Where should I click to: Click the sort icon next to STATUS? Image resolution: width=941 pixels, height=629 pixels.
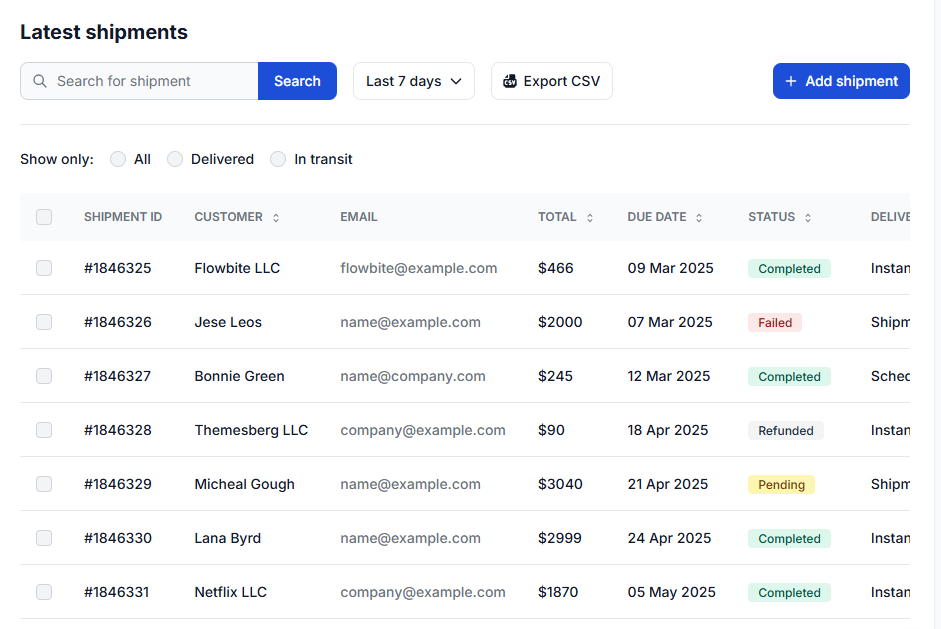pos(808,217)
